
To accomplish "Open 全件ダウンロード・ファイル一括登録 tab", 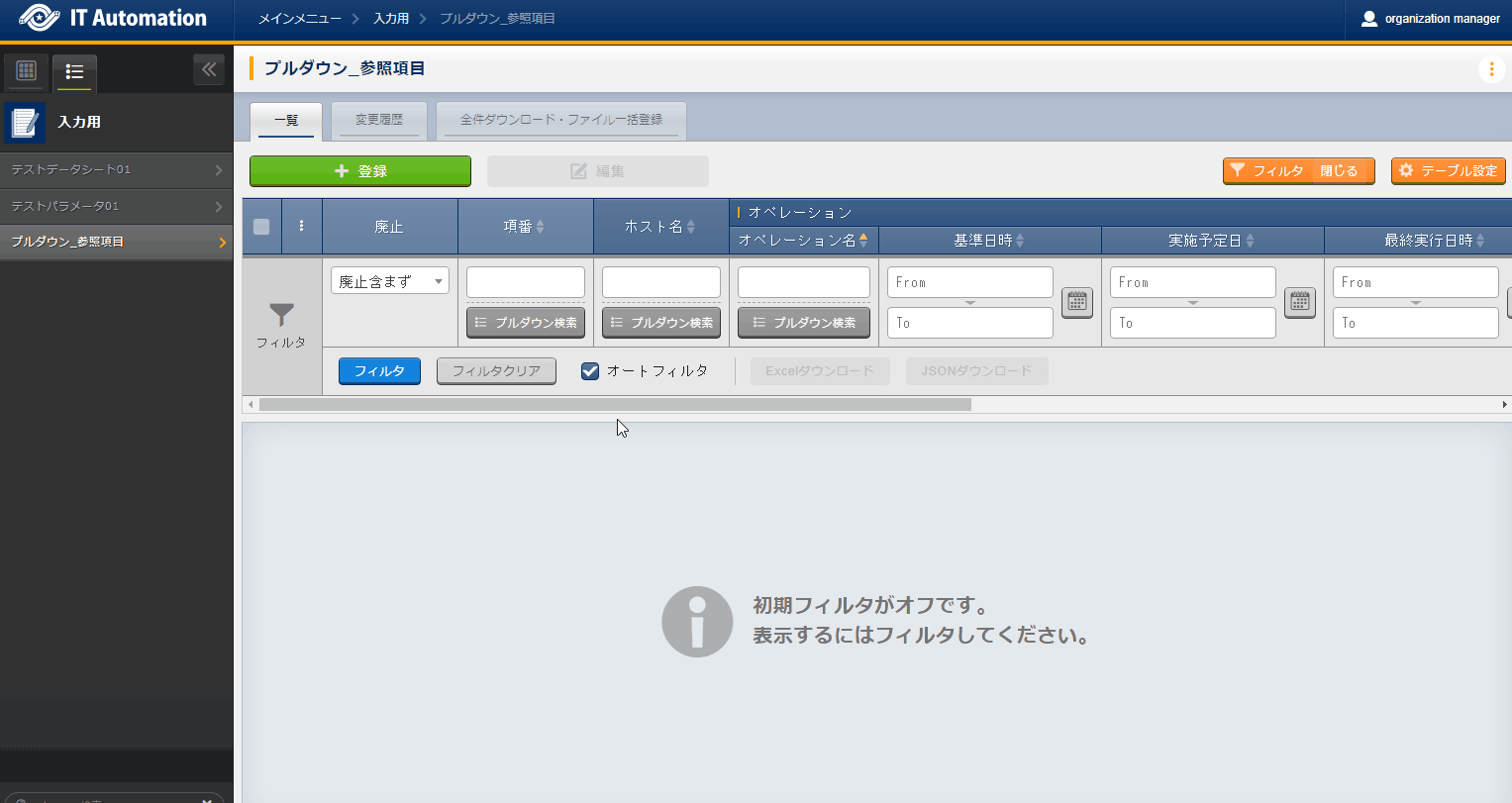I will pyautogui.click(x=560, y=120).
